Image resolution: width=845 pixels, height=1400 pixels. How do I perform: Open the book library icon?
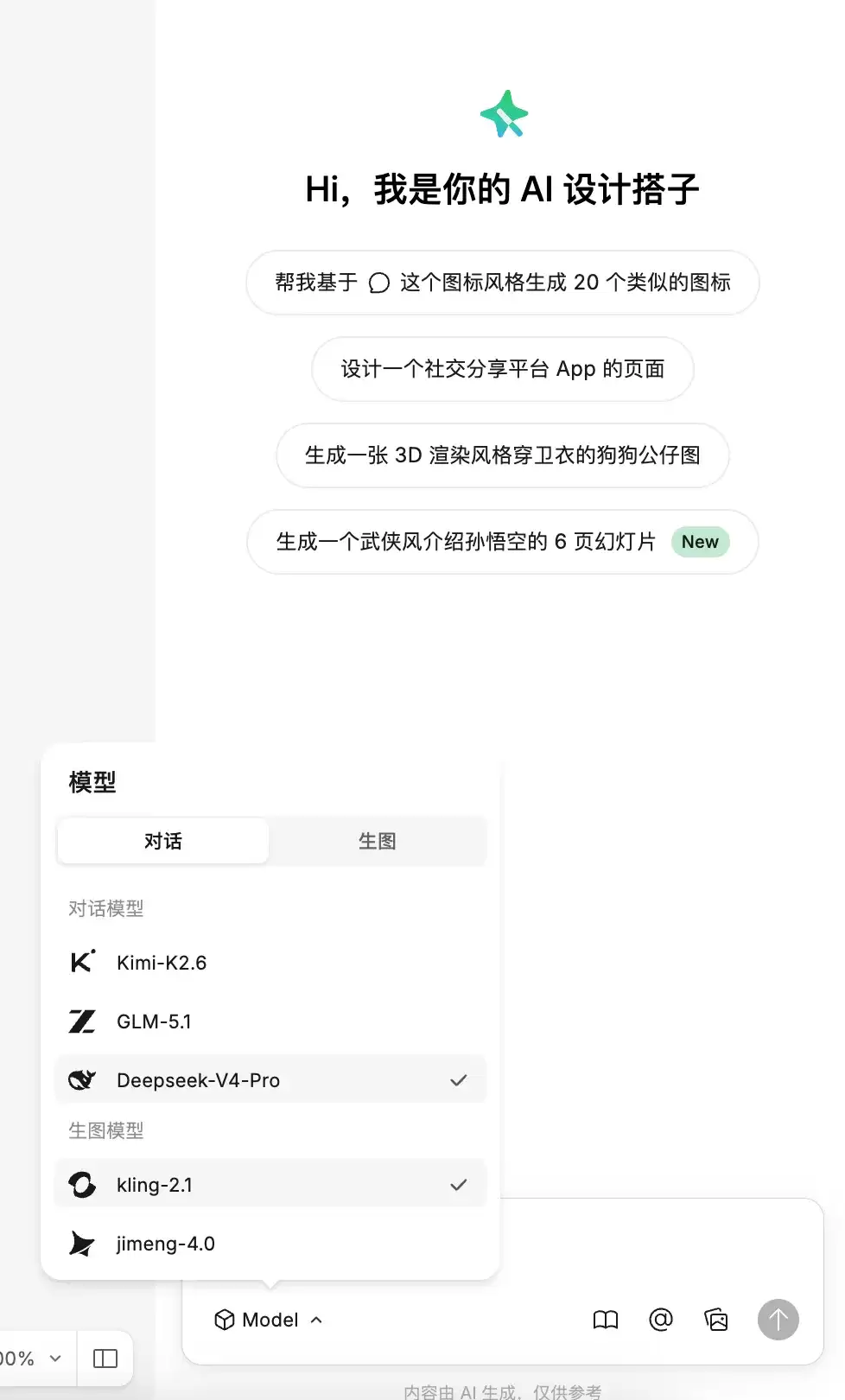(606, 1320)
